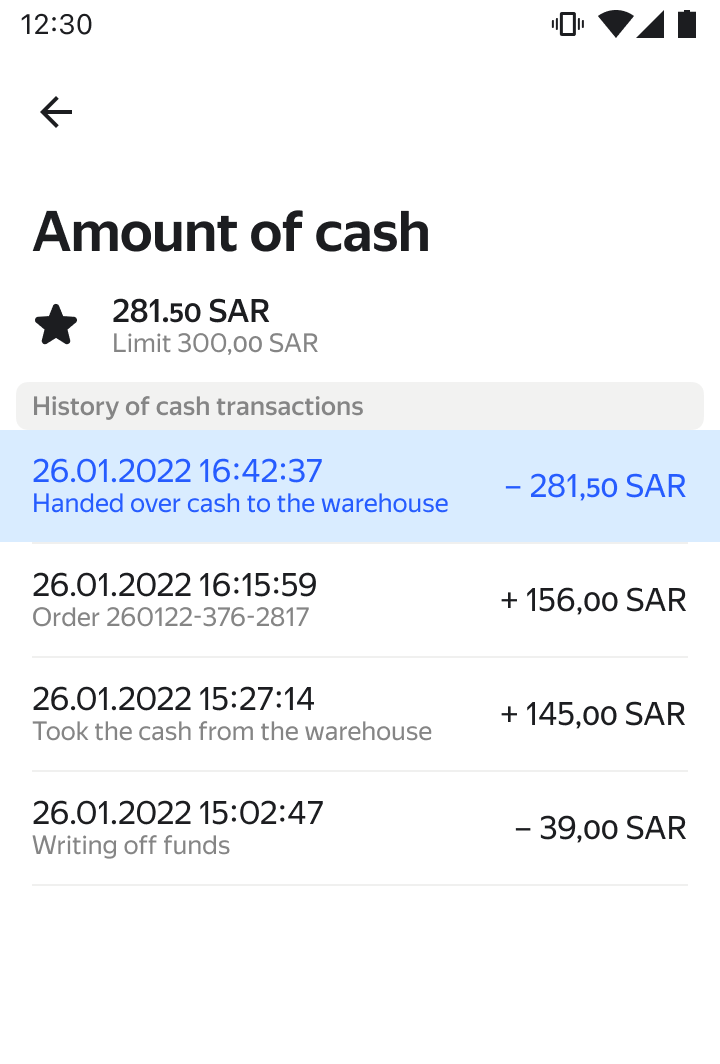Tap the cellular signal status icon

(651, 24)
